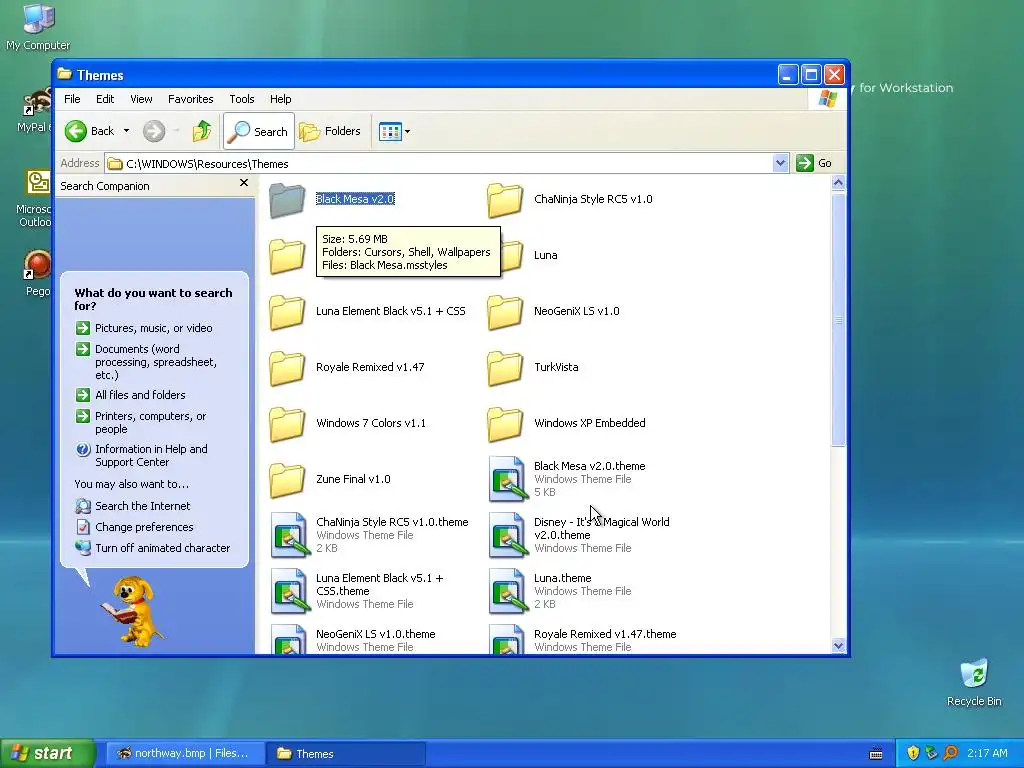1024x768 pixels.
Task: Select the NeoGeniX LS v1.0.theme file
Action: 353,639
